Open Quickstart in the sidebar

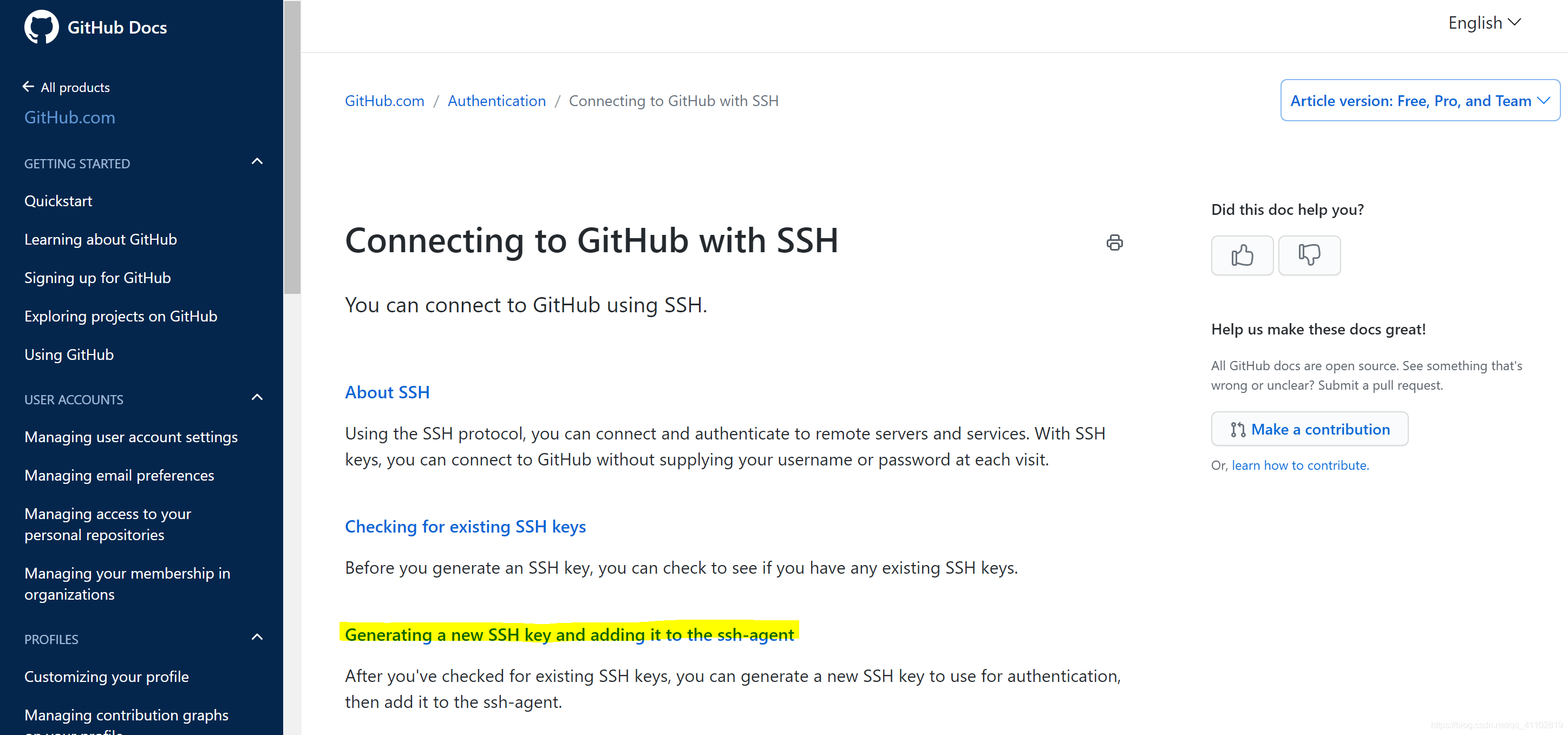(58, 201)
